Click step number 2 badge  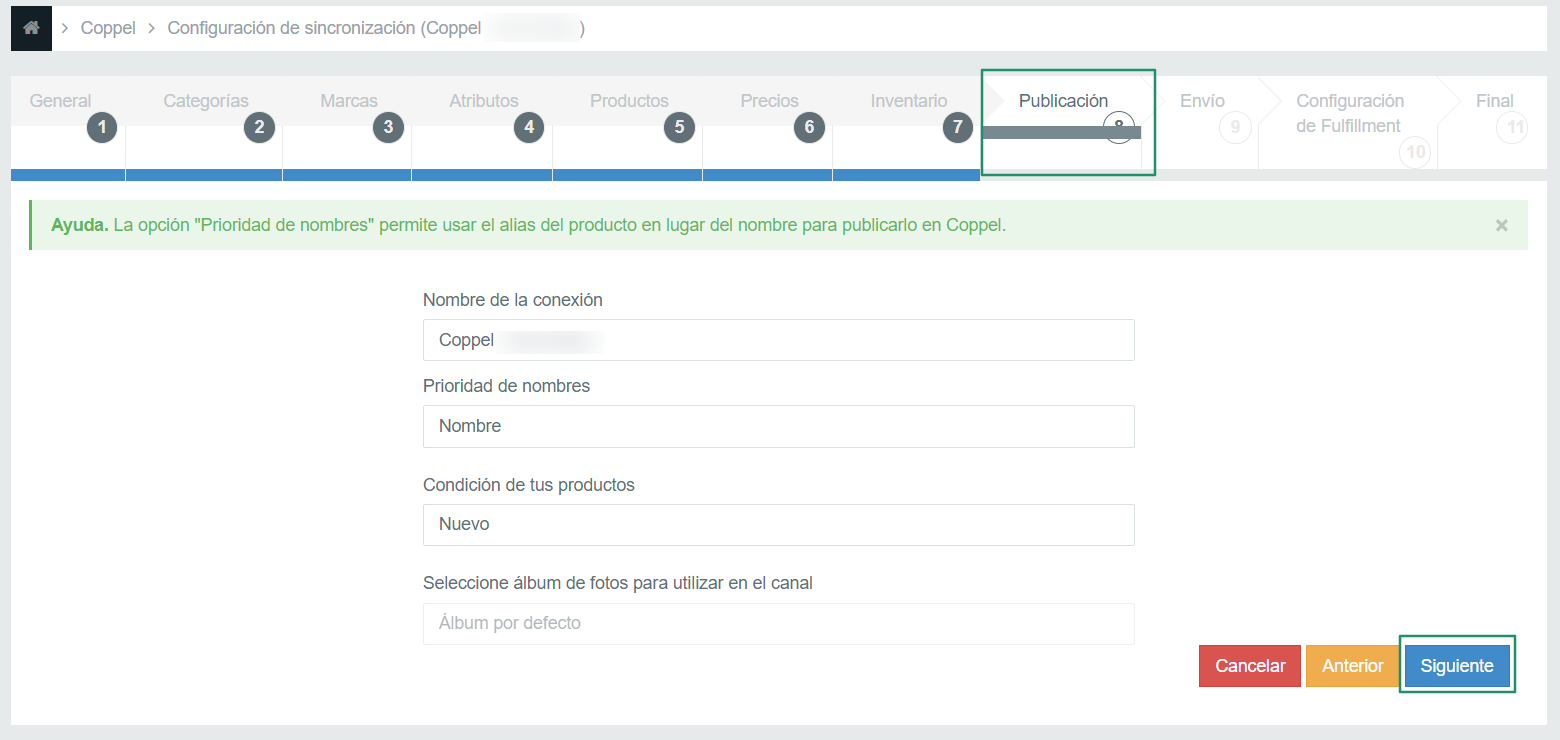point(259,127)
